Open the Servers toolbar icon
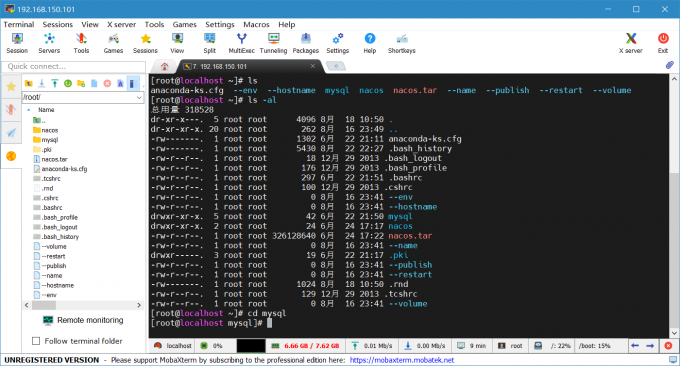 click(49, 43)
